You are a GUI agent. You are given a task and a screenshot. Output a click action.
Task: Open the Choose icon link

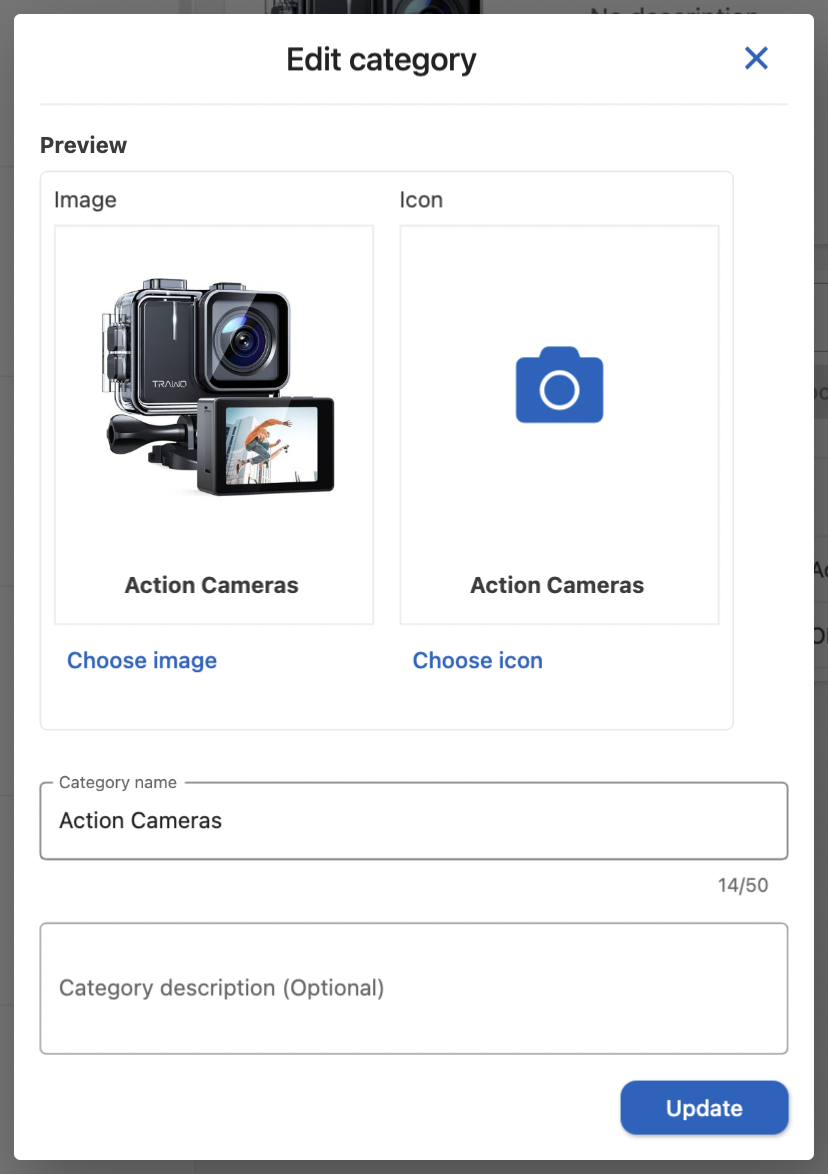click(477, 661)
